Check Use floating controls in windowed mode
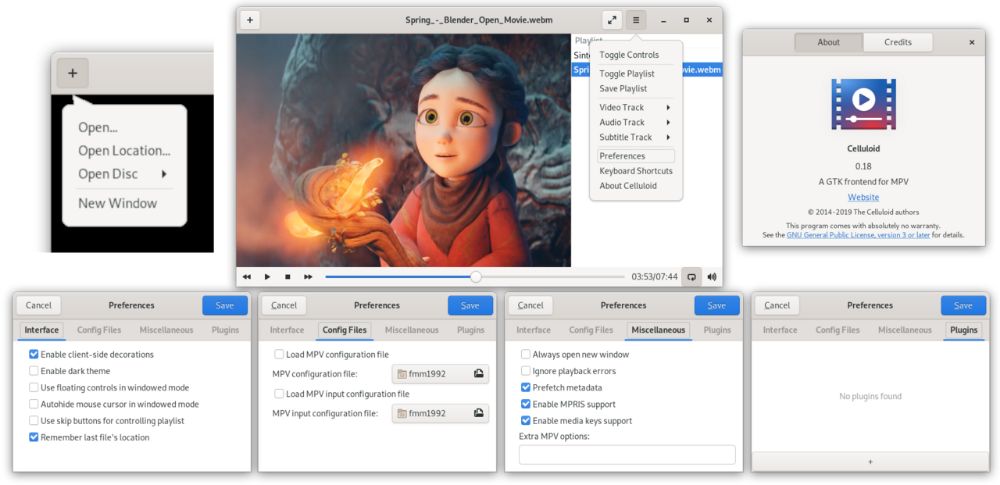This screenshot has height=485, width=1000. [x=34, y=387]
